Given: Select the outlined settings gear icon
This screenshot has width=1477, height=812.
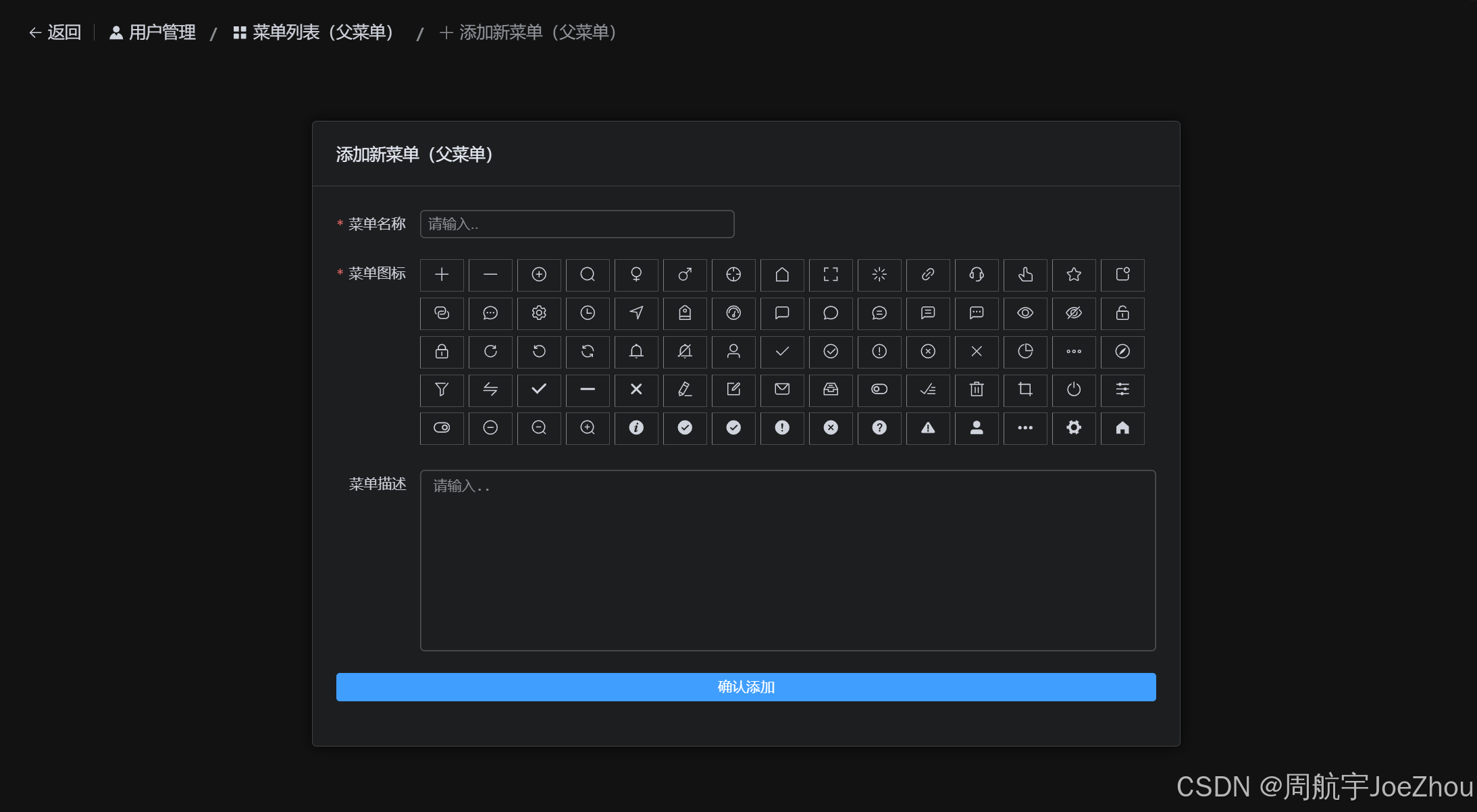Looking at the screenshot, I should [539, 313].
